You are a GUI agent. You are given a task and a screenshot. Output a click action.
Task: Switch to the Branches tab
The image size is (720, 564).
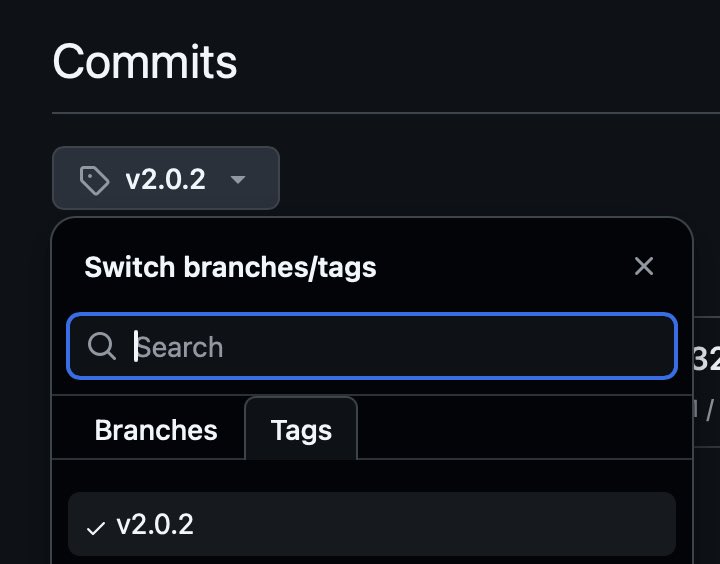pos(156,430)
